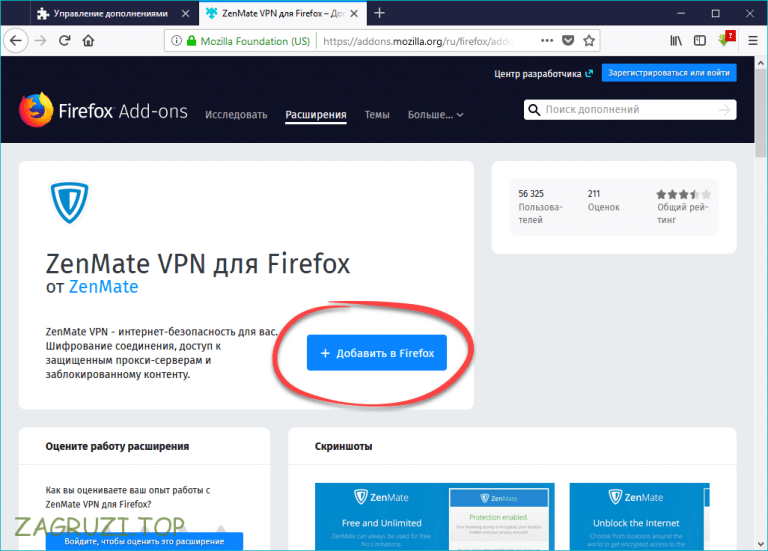Click the Скриншоты heading
Image resolution: width=768 pixels, height=551 pixels.
coord(343,446)
